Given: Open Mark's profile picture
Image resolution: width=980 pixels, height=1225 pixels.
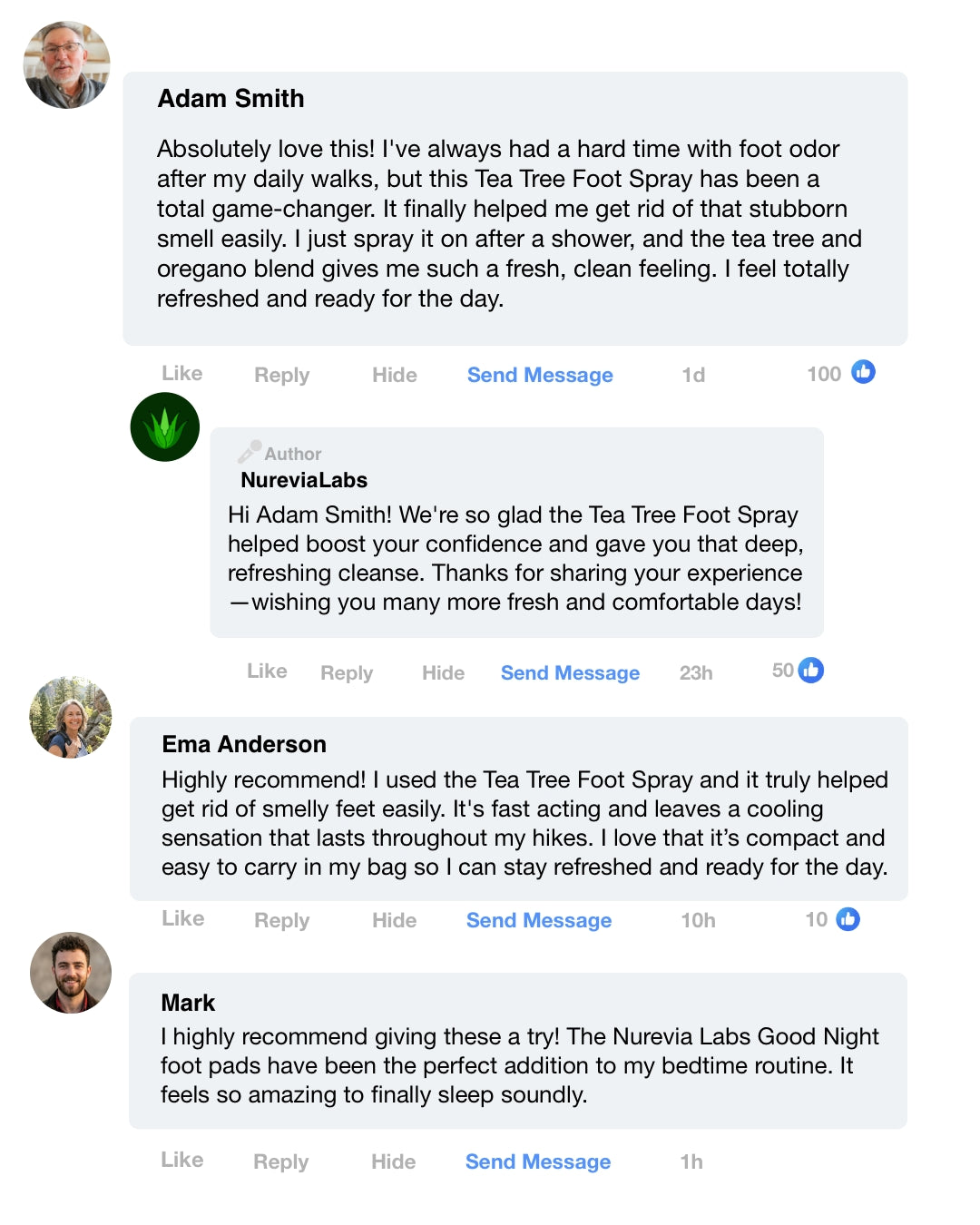Looking at the screenshot, I should pyautogui.click(x=71, y=973).
